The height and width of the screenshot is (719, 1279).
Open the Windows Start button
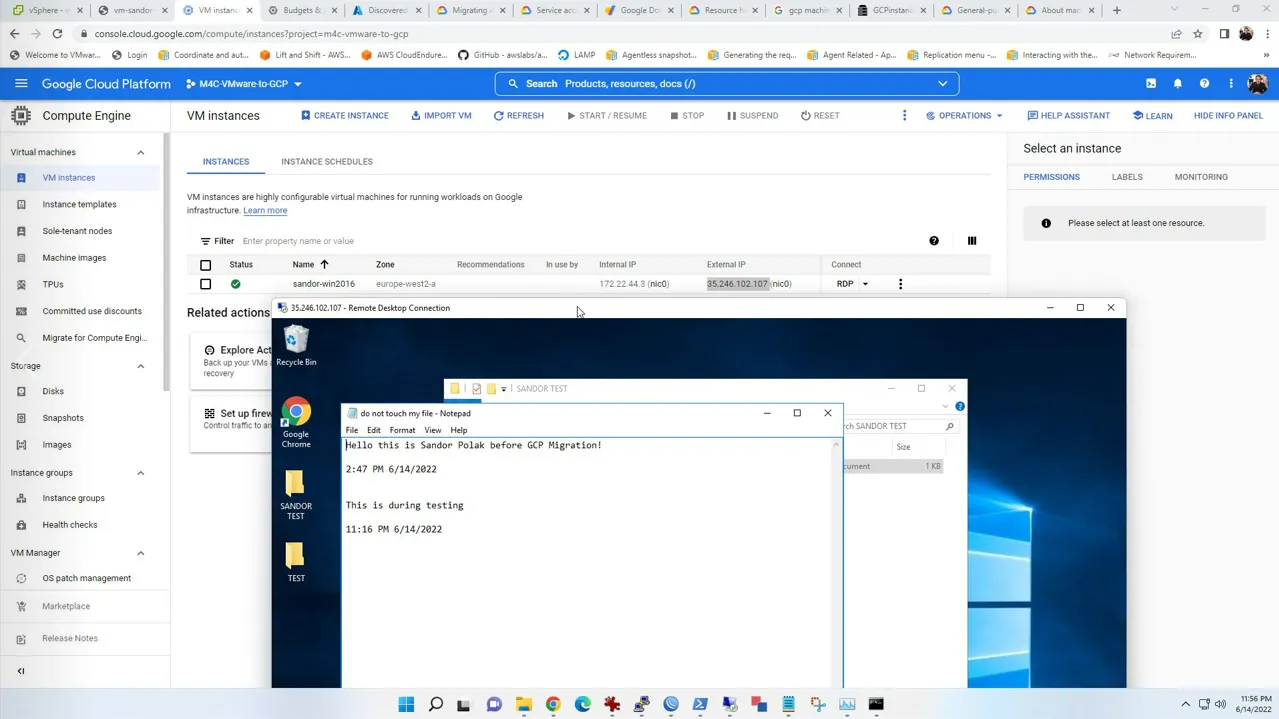coord(406,704)
